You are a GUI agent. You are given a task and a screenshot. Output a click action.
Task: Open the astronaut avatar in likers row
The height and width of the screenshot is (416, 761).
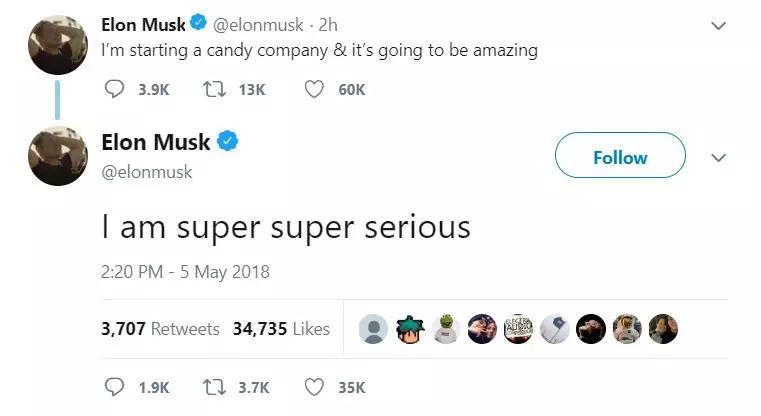pos(627,329)
